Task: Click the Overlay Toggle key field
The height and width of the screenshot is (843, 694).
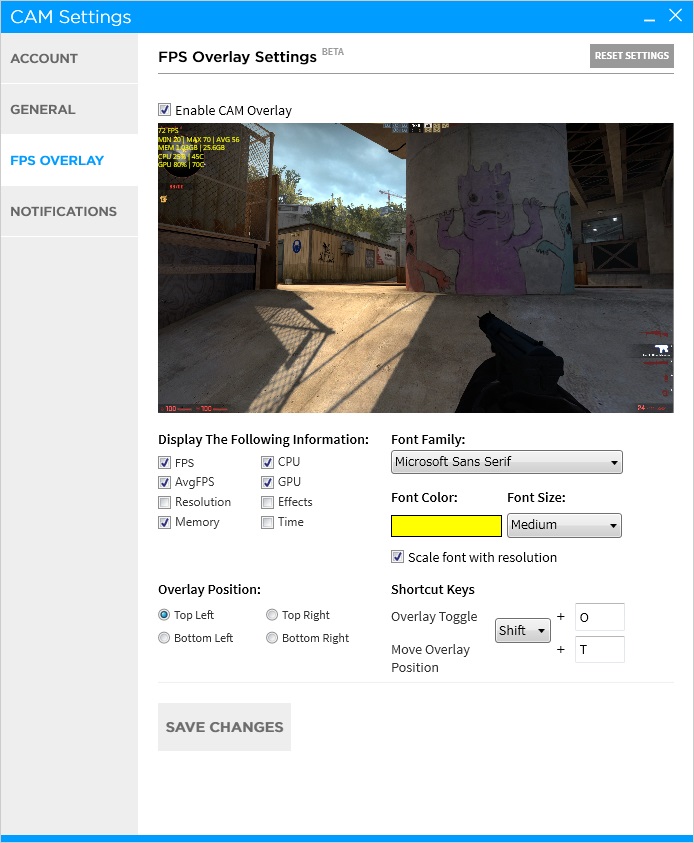Action: pyautogui.click(x=599, y=617)
